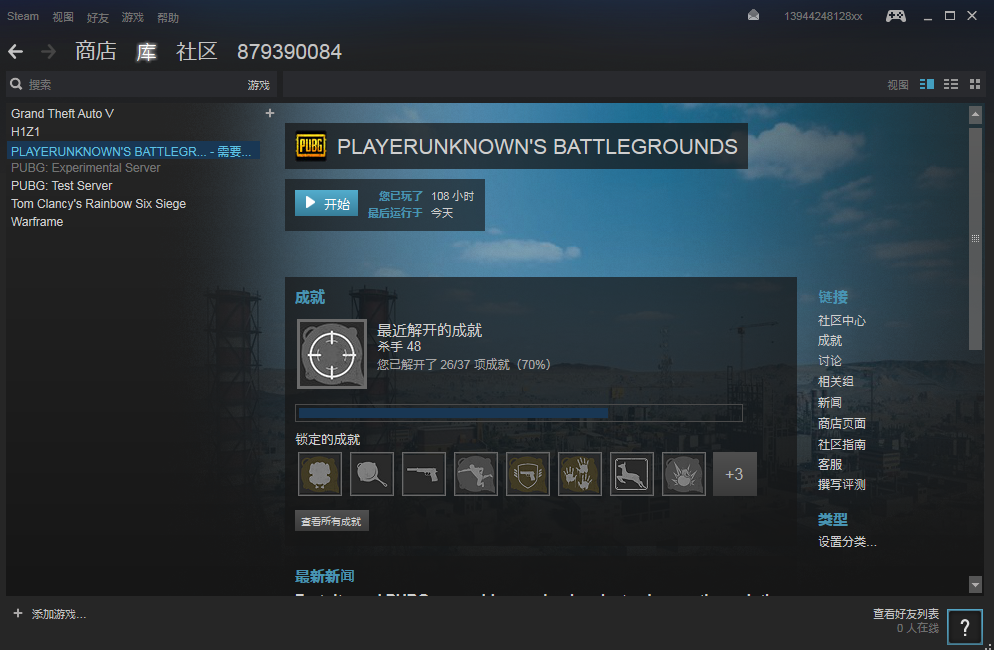This screenshot has width=994, height=650.
Task: Open the 商店页面 link
Action: tap(841, 424)
